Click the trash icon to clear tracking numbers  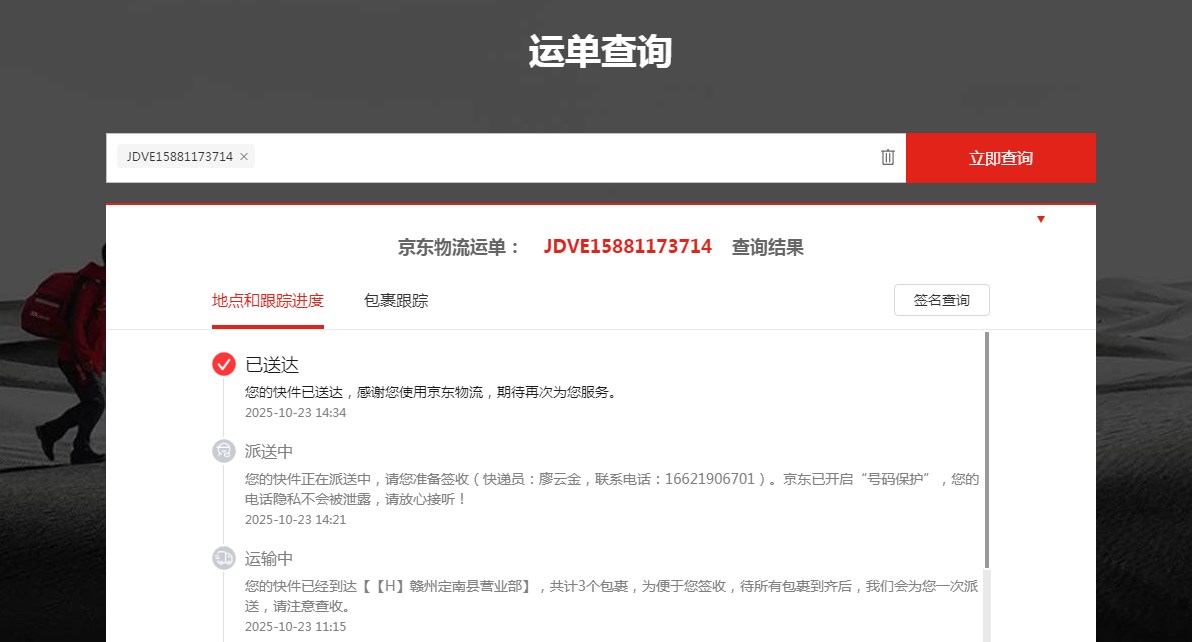click(x=887, y=157)
